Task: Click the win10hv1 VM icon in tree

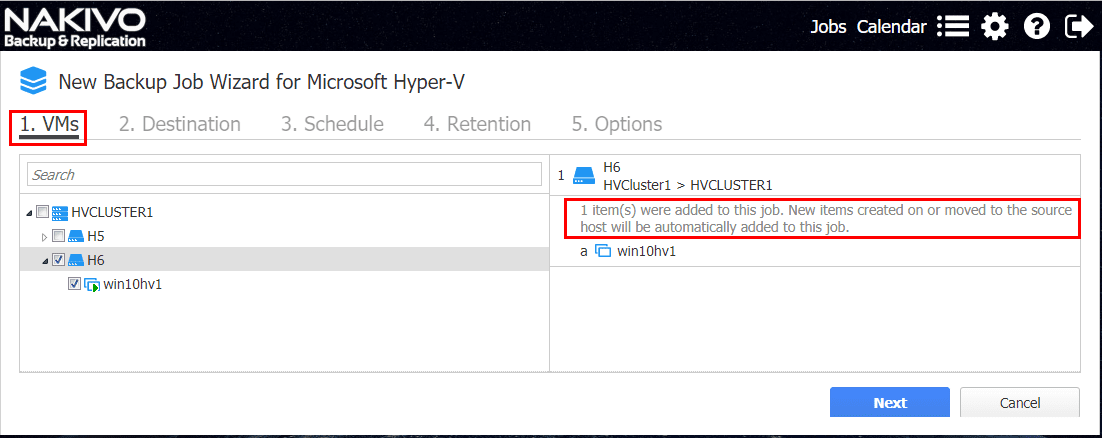Action: (93, 284)
